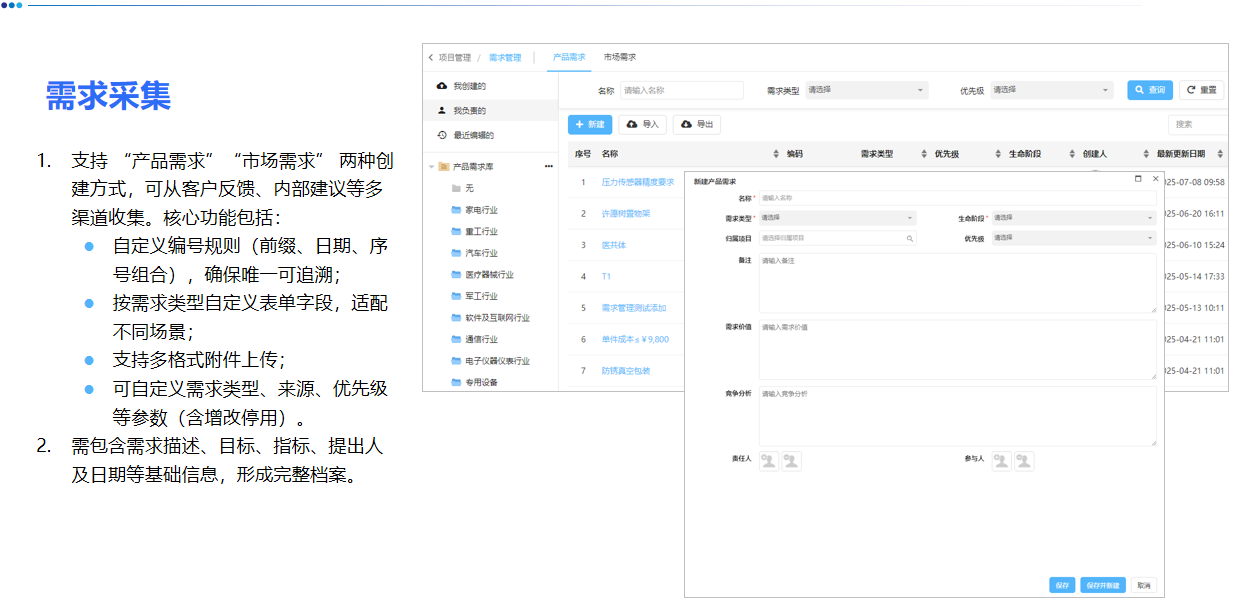This screenshot has width=1256, height=615.
Task: Select the 我创建的 cloud icon in sidebar
Action: pyautogui.click(x=440, y=86)
